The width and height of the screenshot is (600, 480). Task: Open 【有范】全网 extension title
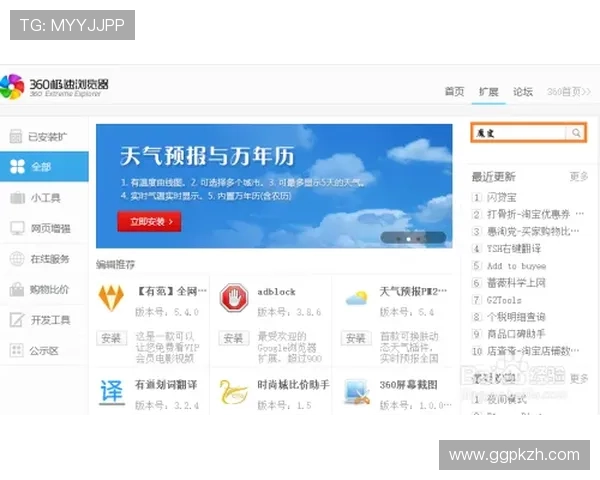pyautogui.click(x=172, y=291)
